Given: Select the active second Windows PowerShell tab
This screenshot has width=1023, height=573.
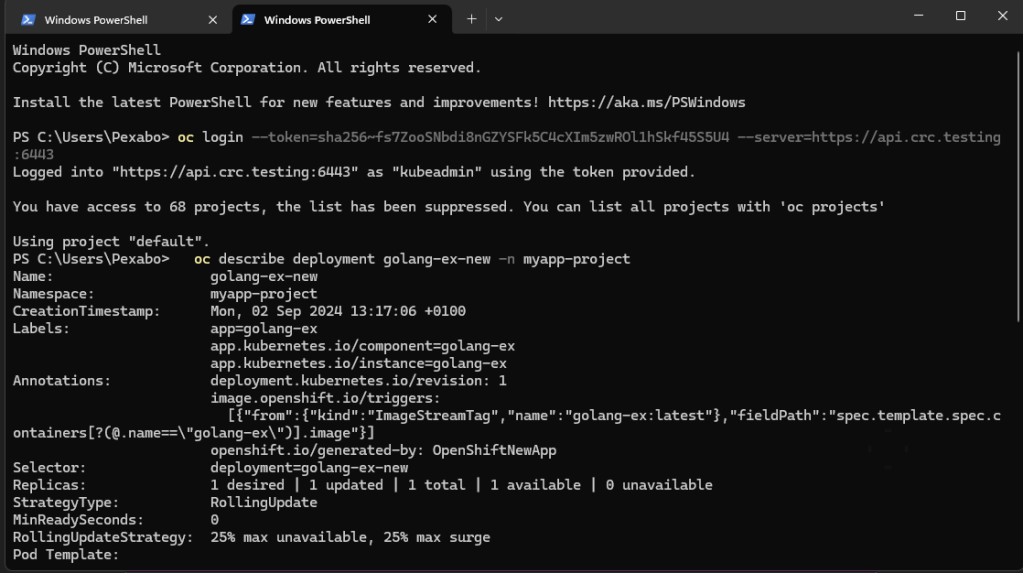Looking at the screenshot, I should (x=341, y=20).
